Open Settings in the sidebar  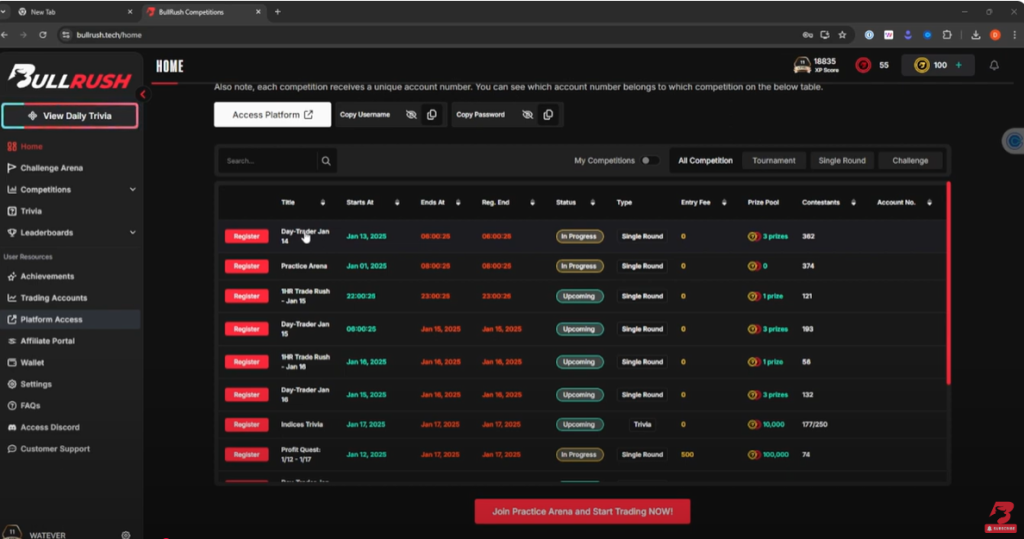tap(35, 384)
